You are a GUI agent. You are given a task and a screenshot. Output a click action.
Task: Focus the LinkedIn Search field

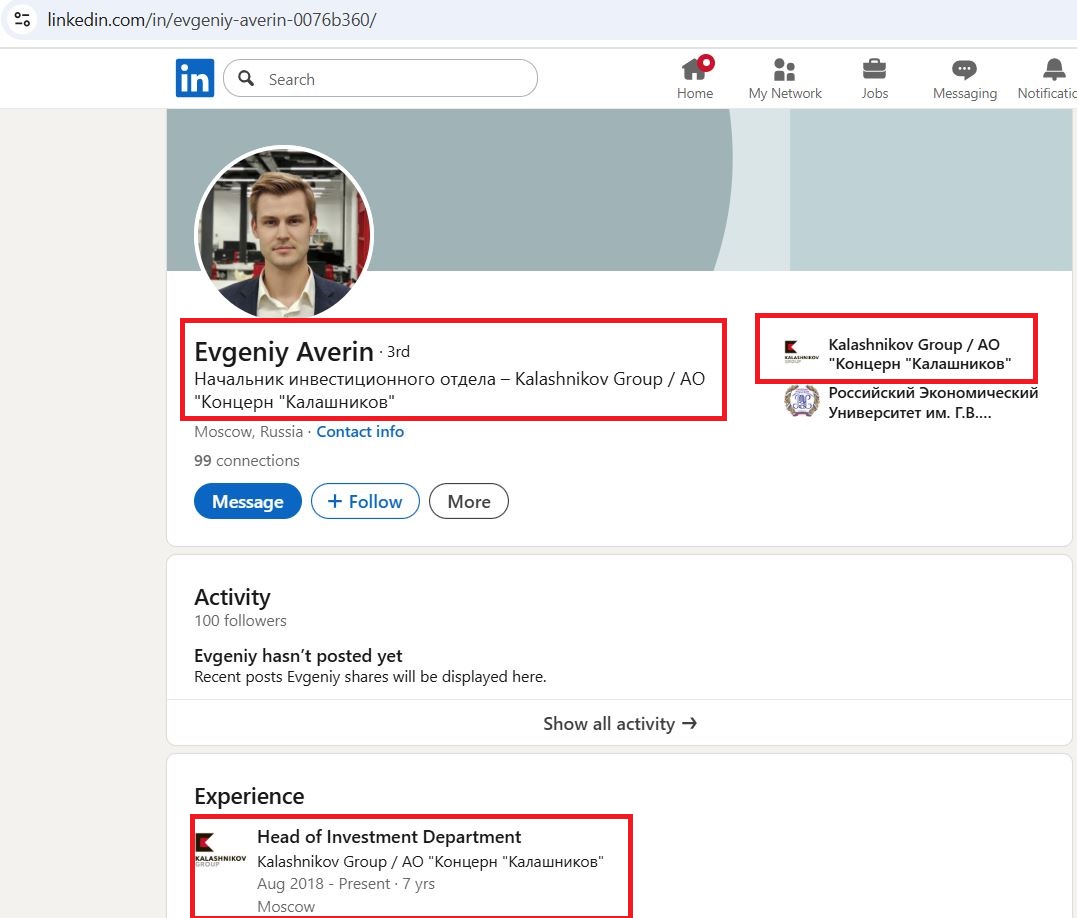click(x=381, y=78)
